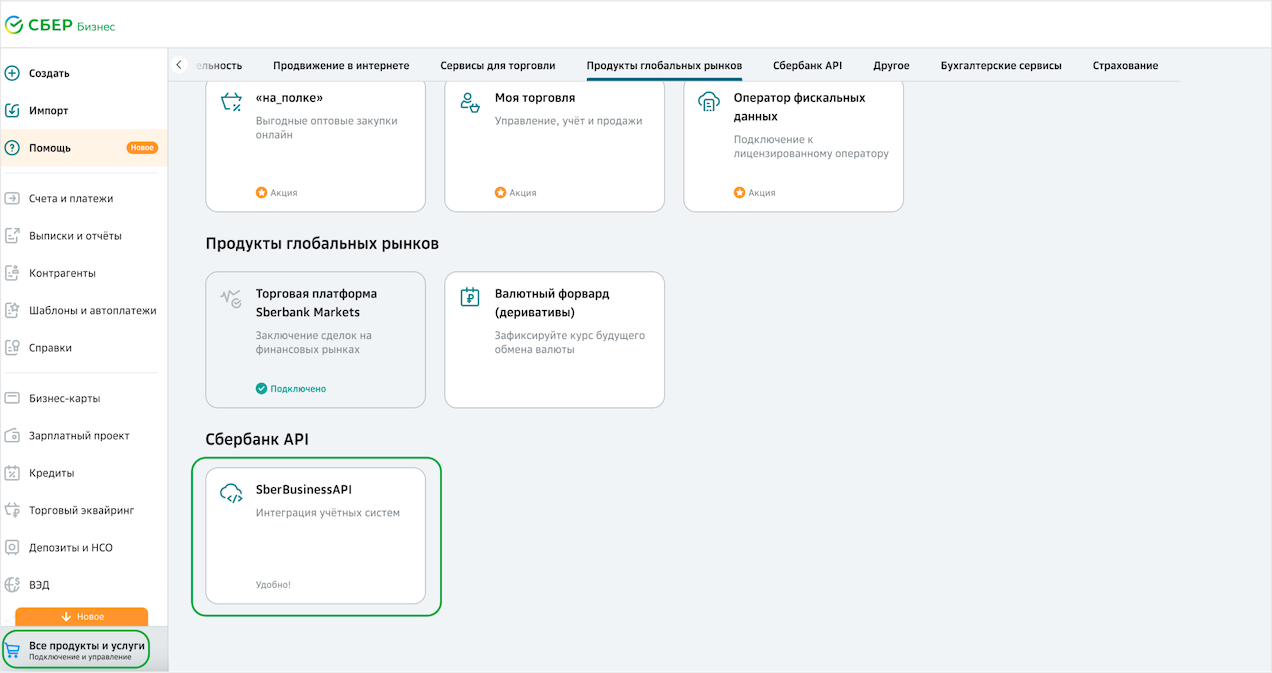Click the Интеграция учётных систем description
The height and width of the screenshot is (673, 1272).
[328, 513]
